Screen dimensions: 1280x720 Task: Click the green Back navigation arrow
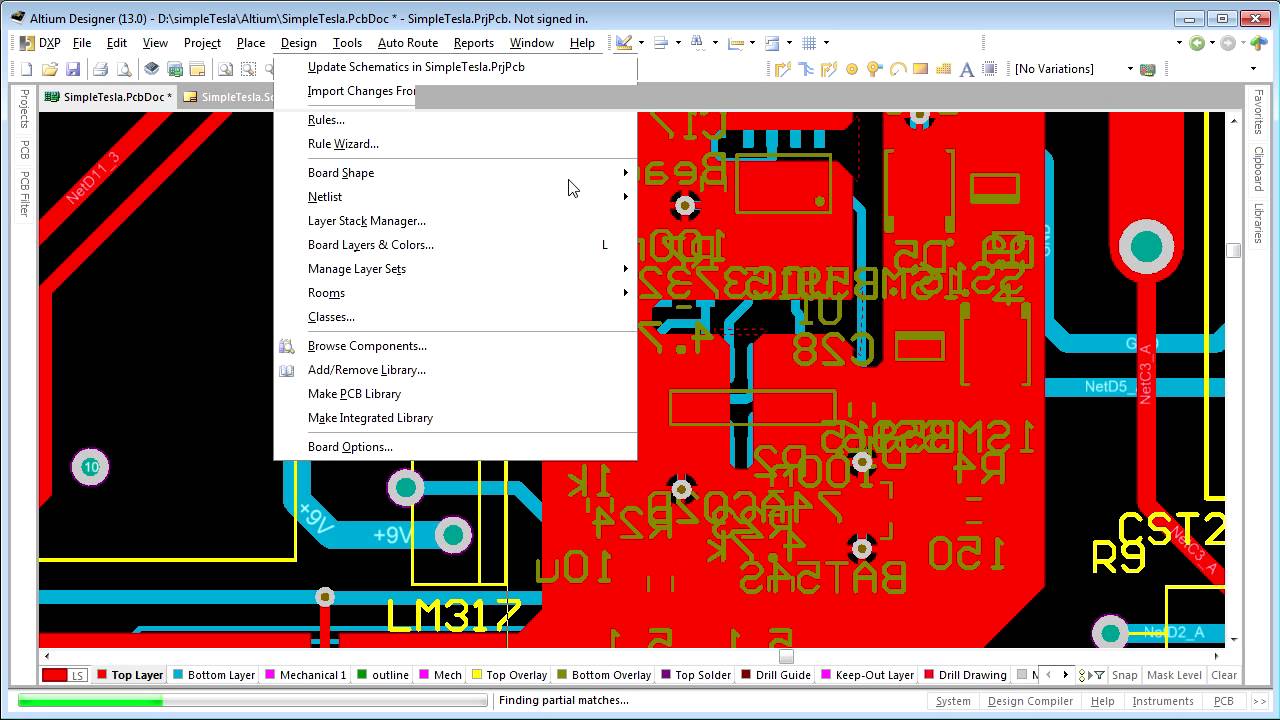tap(1197, 43)
